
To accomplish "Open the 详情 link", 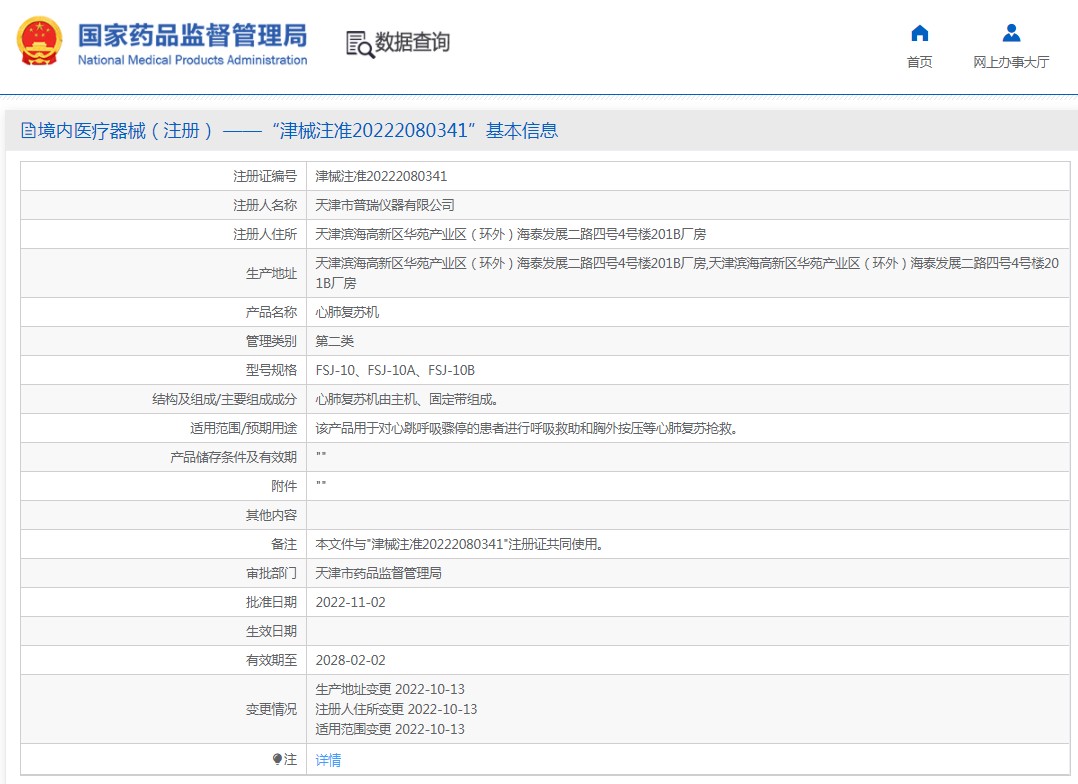I will 328,760.
